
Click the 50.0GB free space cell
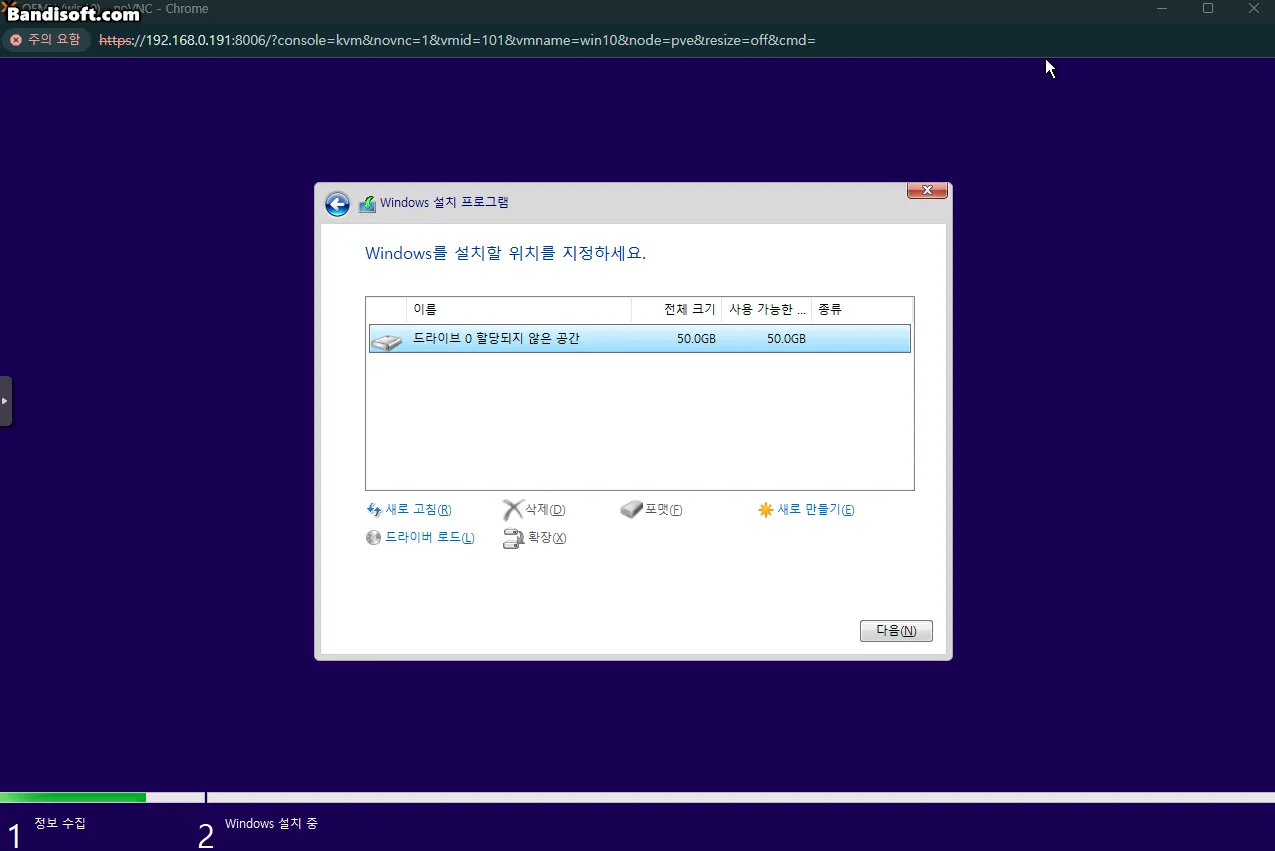click(x=786, y=339)
